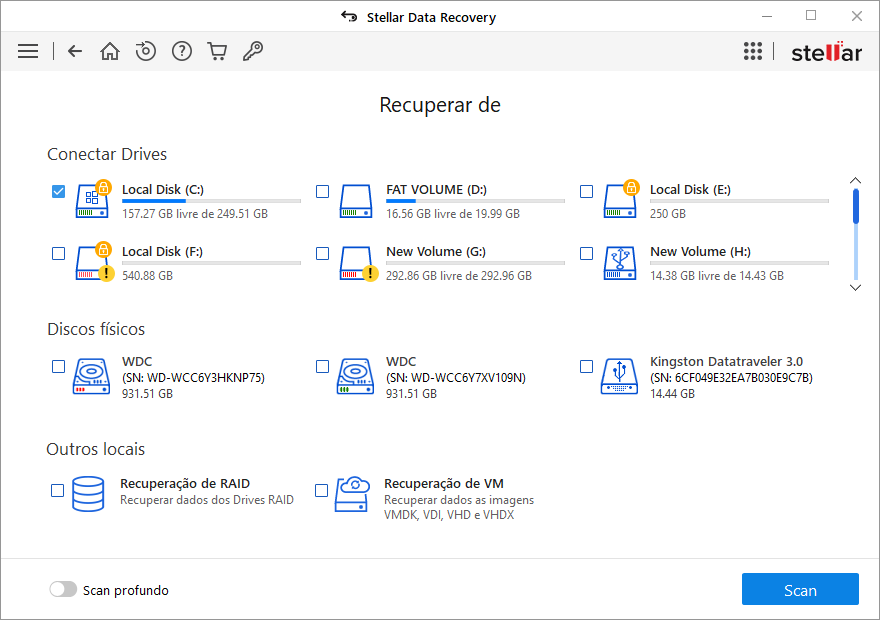
Task: Click the Local Disk (C:) drive icon
Action: tap(93, 199)
